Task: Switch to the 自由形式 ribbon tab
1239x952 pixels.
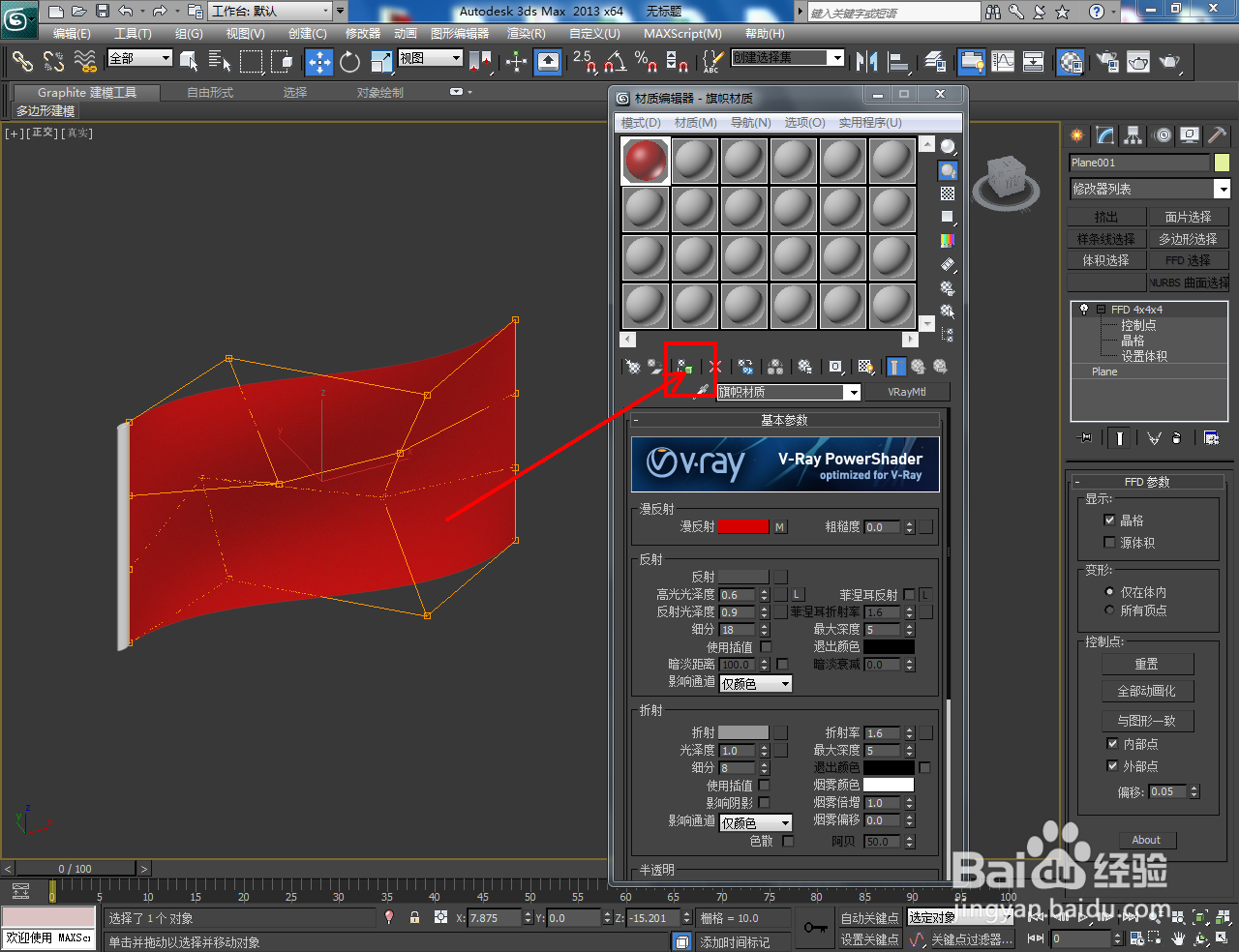Action: (x=210, y=93)
